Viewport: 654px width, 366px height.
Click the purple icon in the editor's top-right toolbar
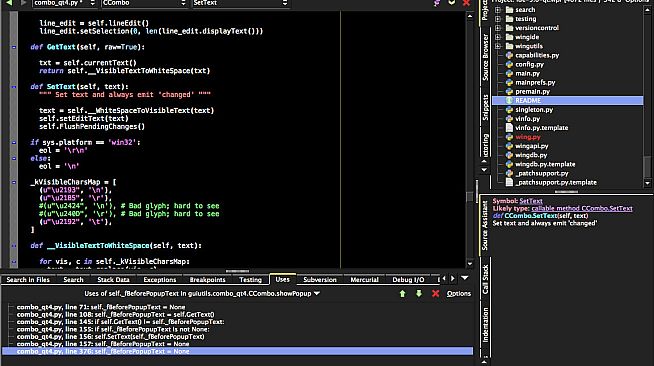tap(437, 3)
